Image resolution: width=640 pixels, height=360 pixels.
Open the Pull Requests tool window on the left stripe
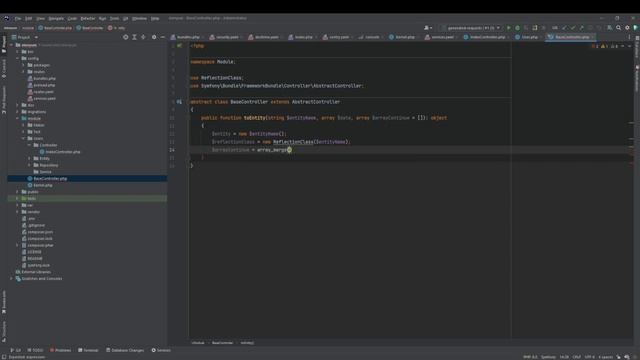point(4,100)
